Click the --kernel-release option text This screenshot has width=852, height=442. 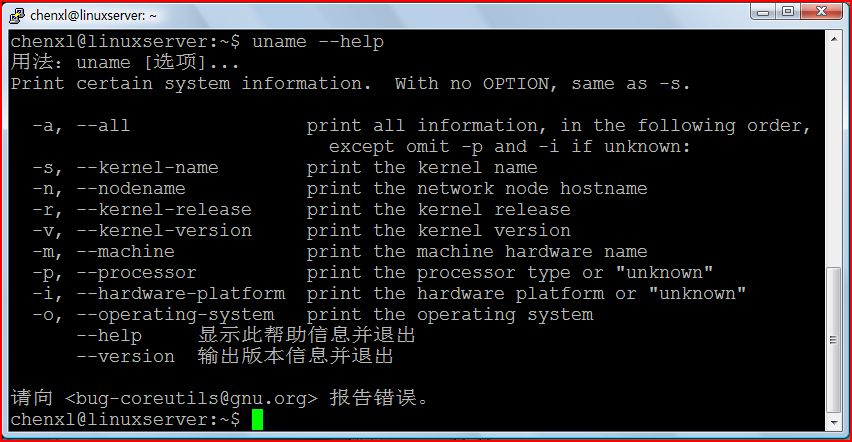point(163,210)
